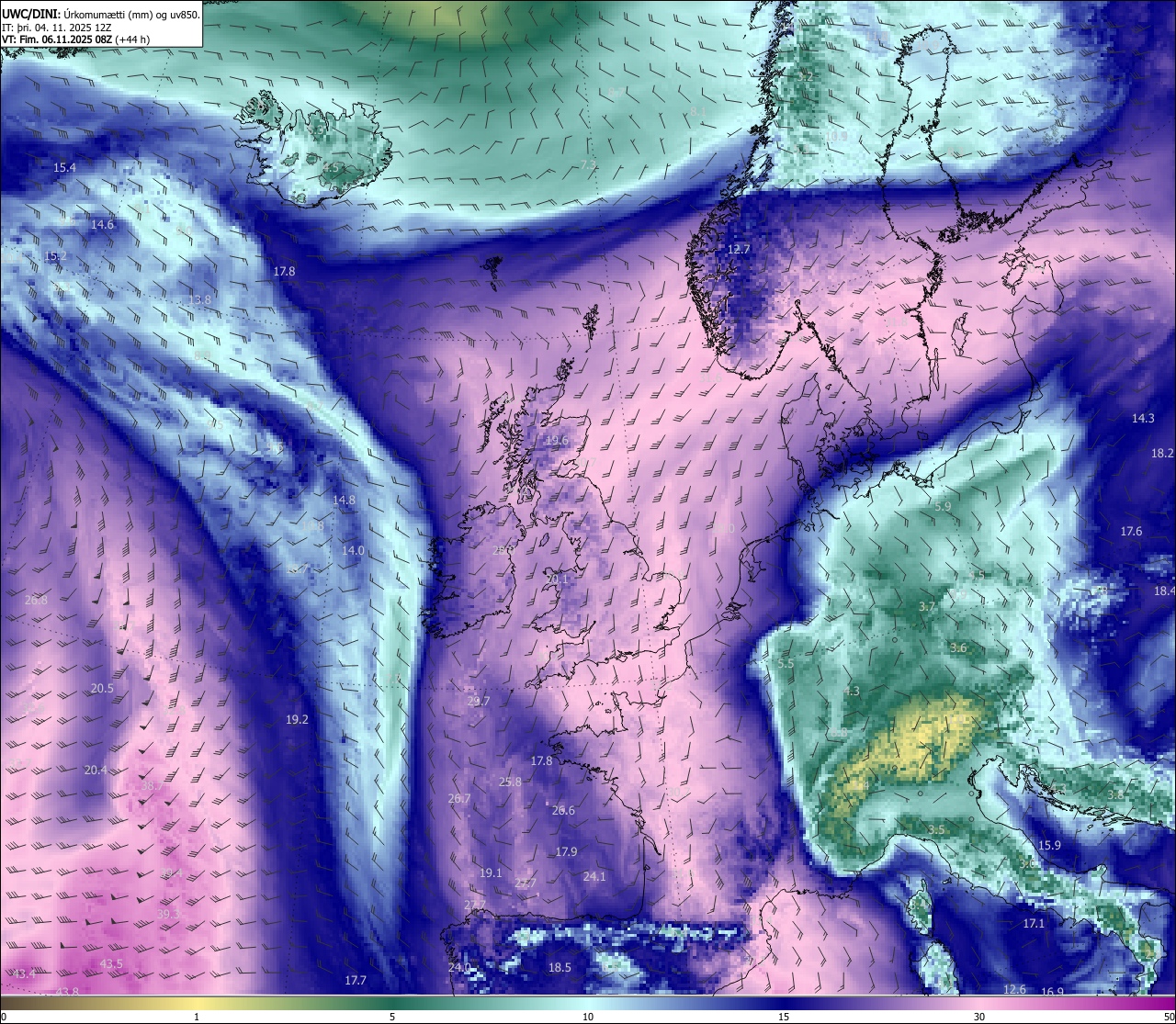Click the map value "18.5"
The height and width of the screenshot is (1024, 1176).
[x=560, y=968]
